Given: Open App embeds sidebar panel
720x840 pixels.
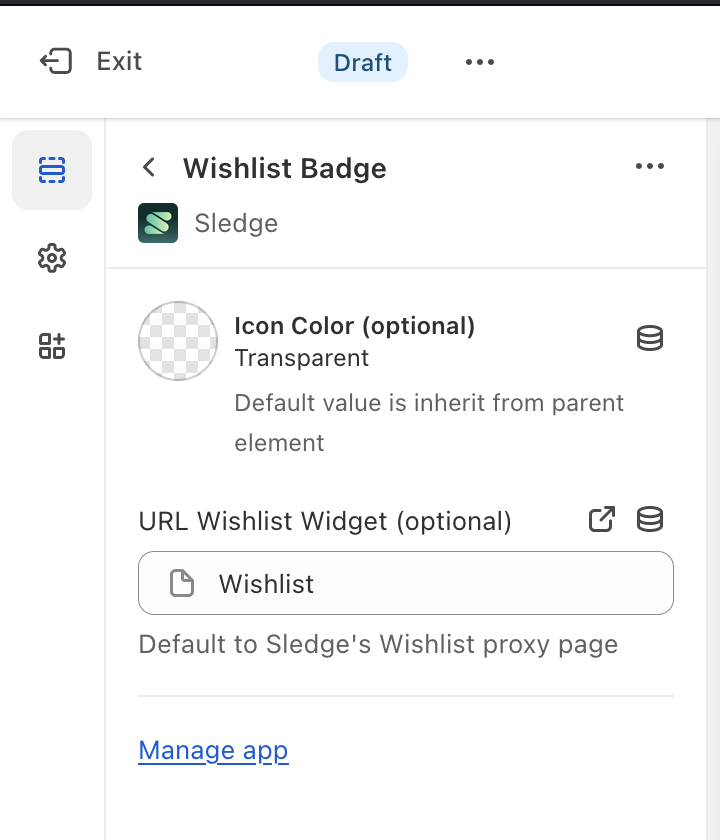Looking at the screenshot, I should pos(52,346).
